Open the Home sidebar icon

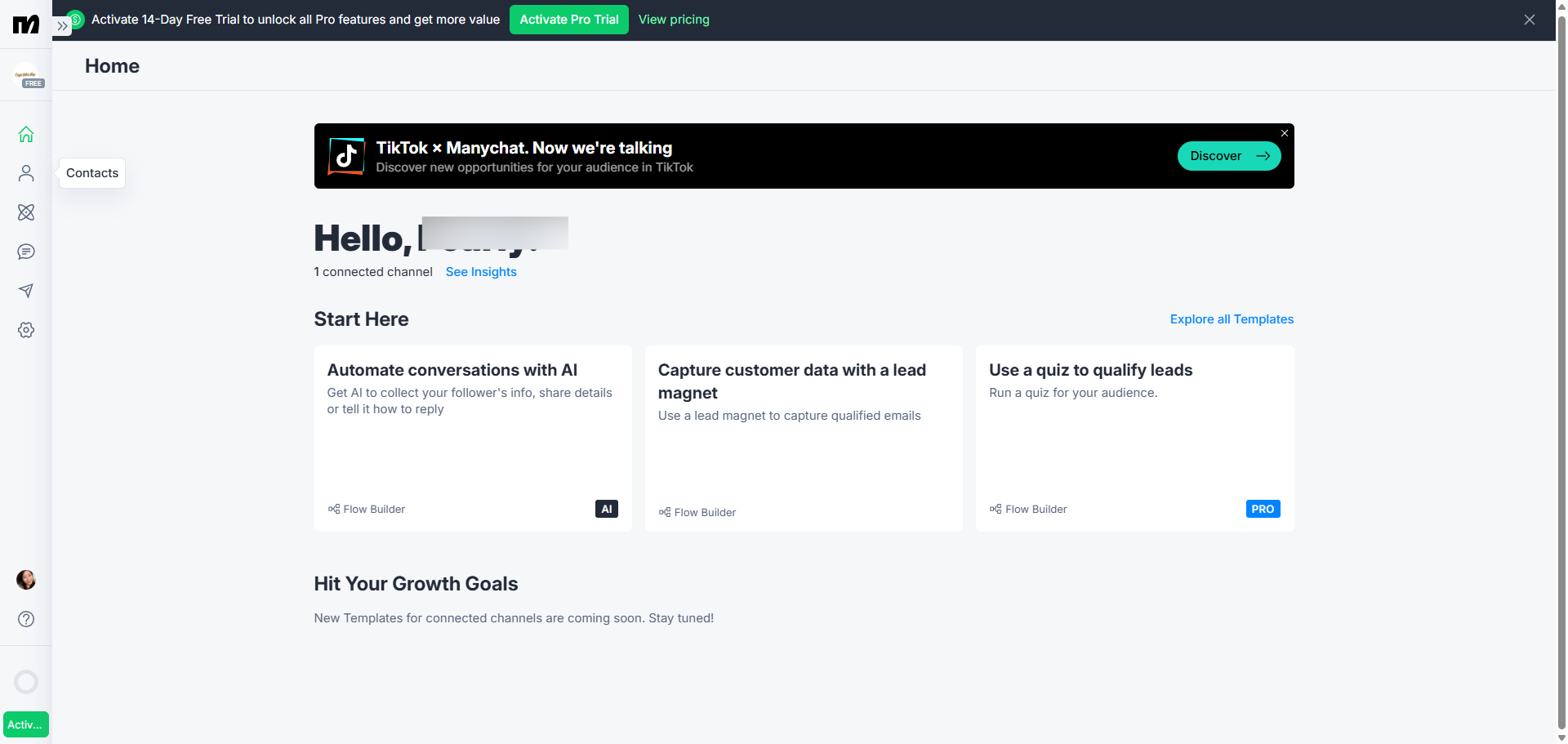26,134
